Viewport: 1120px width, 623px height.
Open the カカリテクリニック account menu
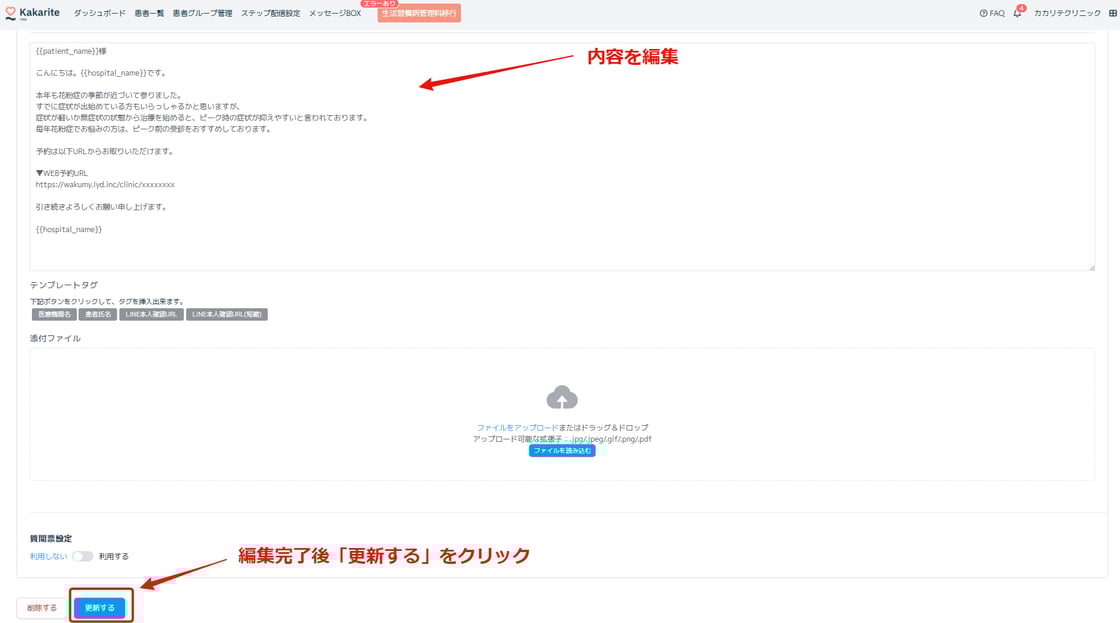(x=1067, y=14)
